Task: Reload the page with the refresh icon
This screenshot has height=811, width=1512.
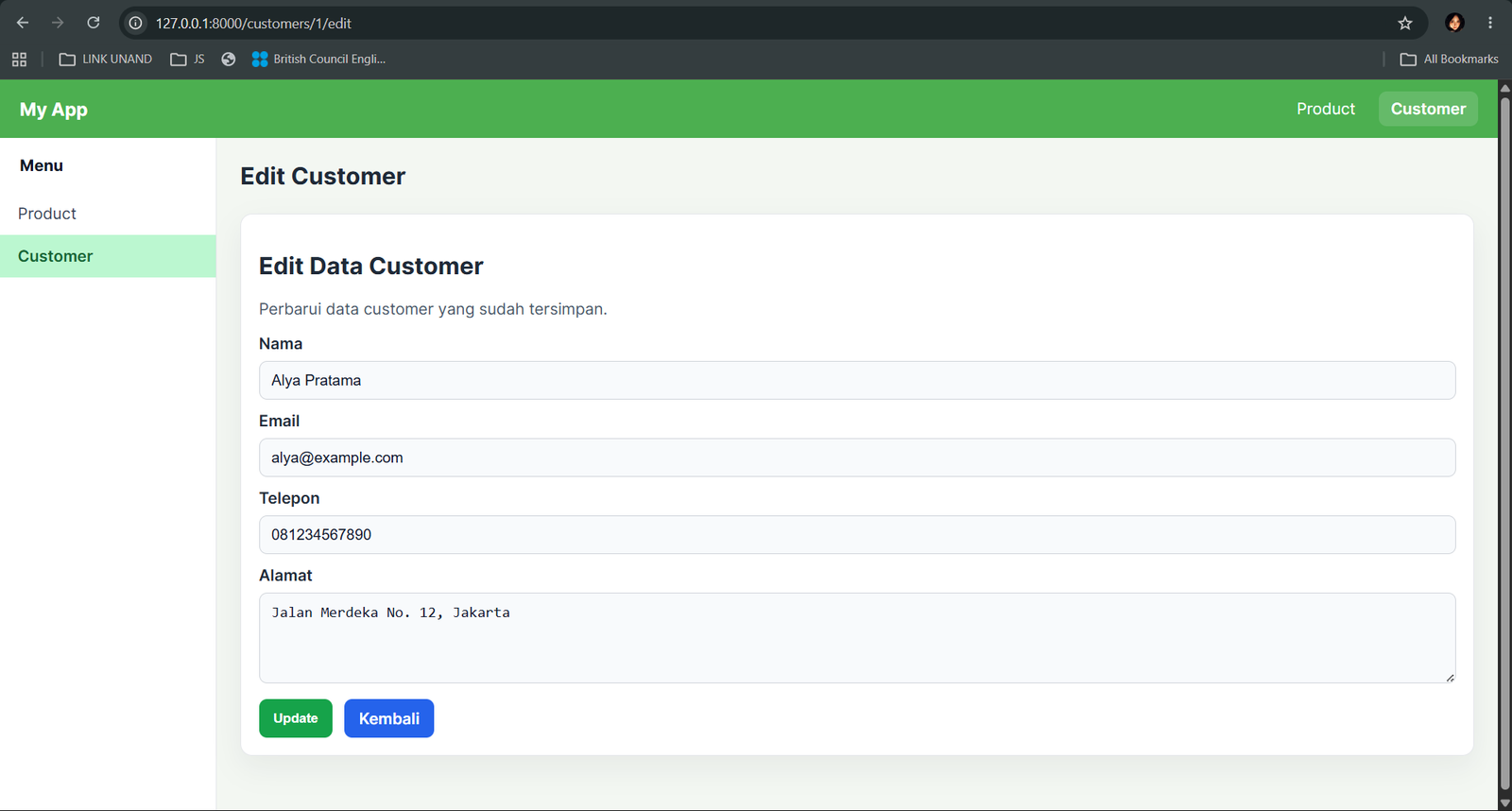Action: point(93,23)
